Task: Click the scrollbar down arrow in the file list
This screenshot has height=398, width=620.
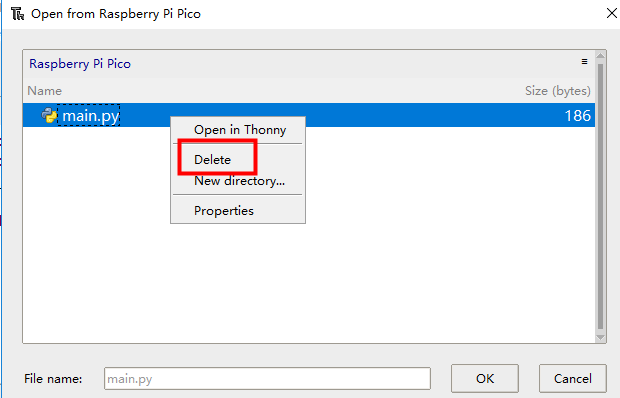Action: click(x=600, y=338)
